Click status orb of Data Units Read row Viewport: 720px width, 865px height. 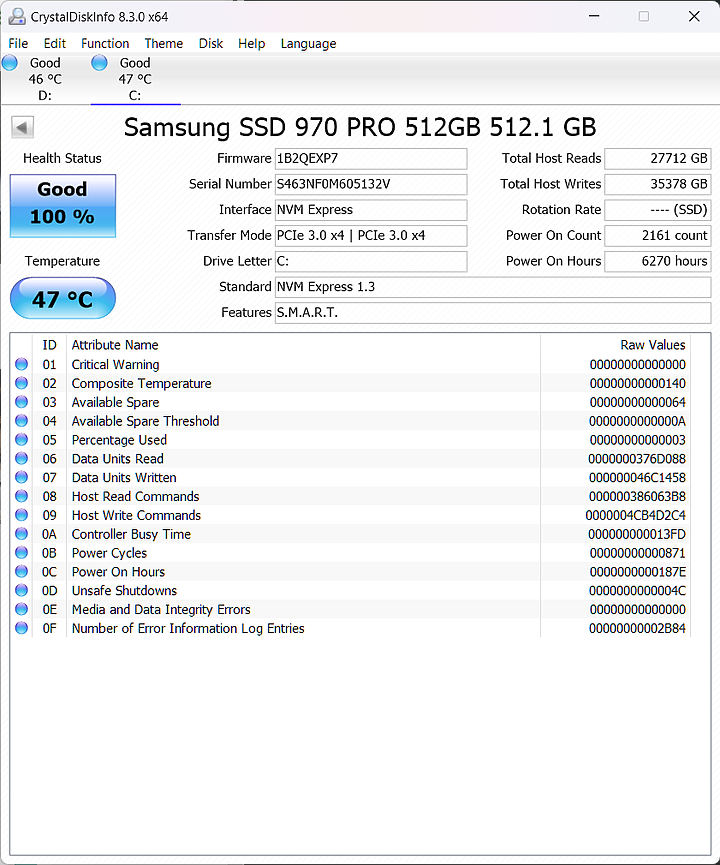22,458
